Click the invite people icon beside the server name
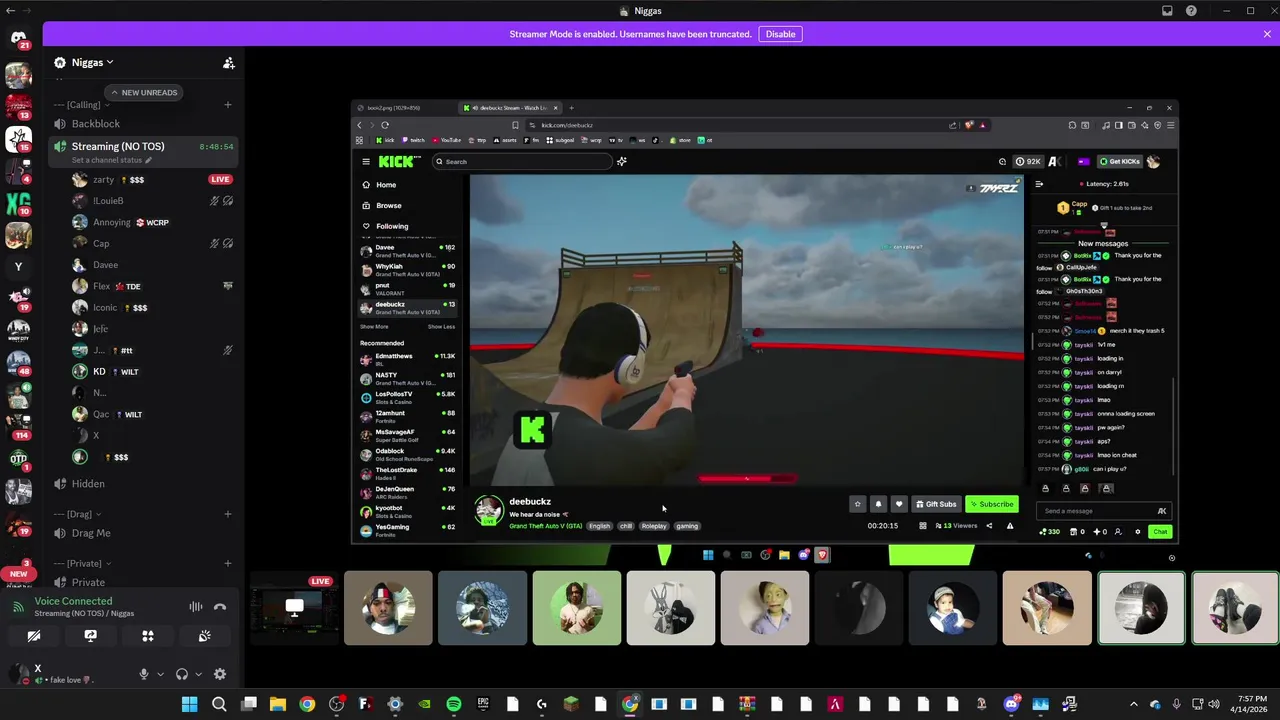This screenshot has height=720, width=1280. coord(228,62)
